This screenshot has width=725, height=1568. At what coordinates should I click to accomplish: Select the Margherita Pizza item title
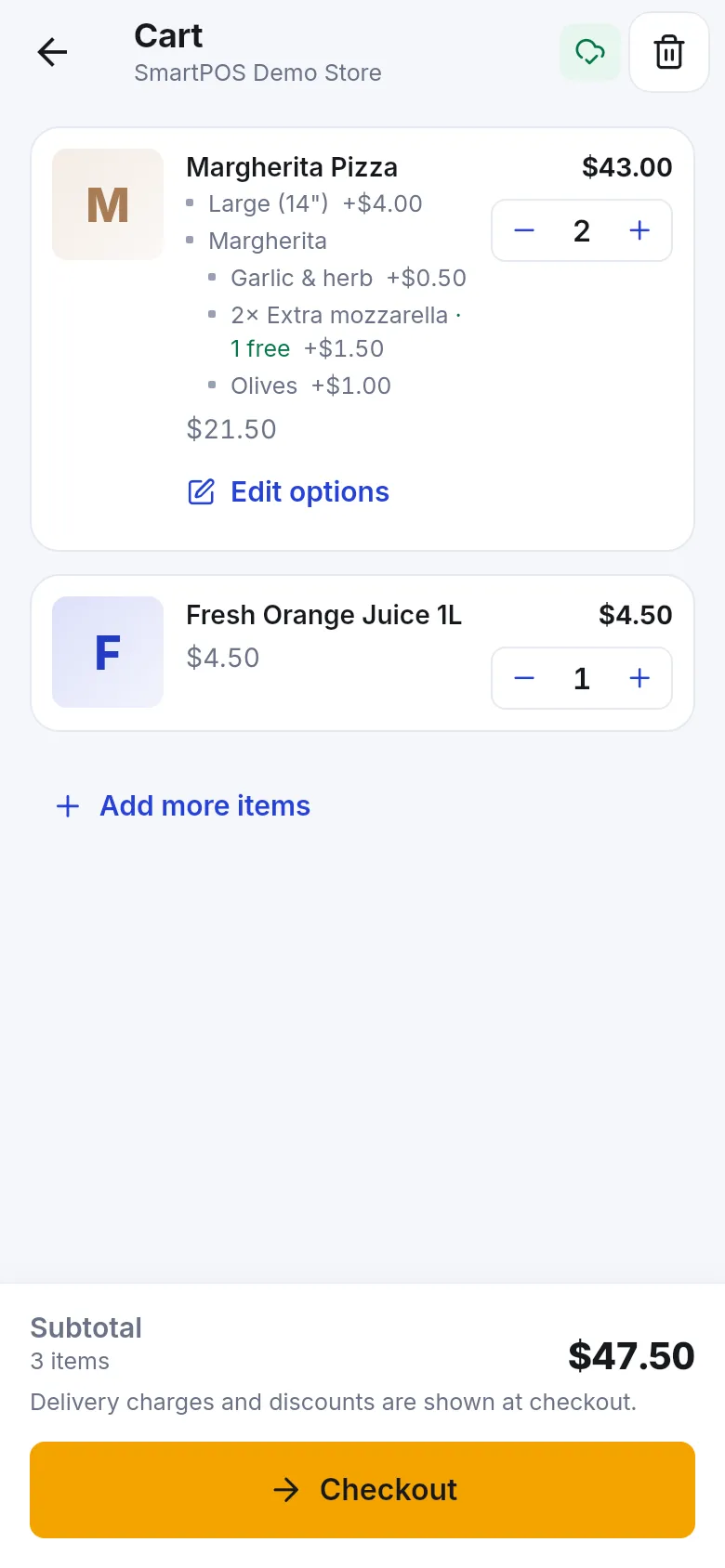(x=292, y=167)
